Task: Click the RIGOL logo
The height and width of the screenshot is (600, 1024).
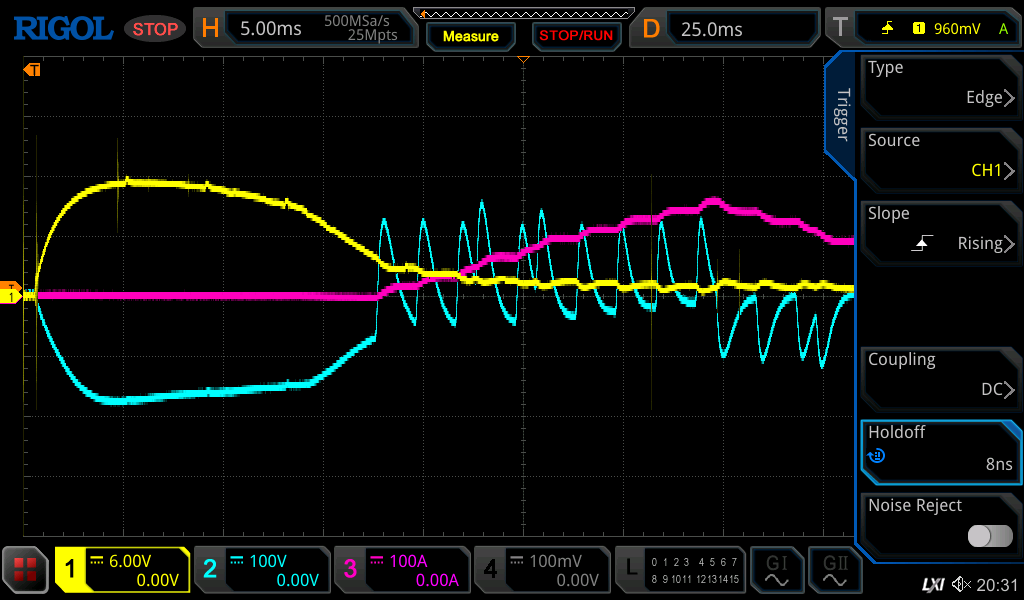Action: pyautogui.click(x=62, y=28)
